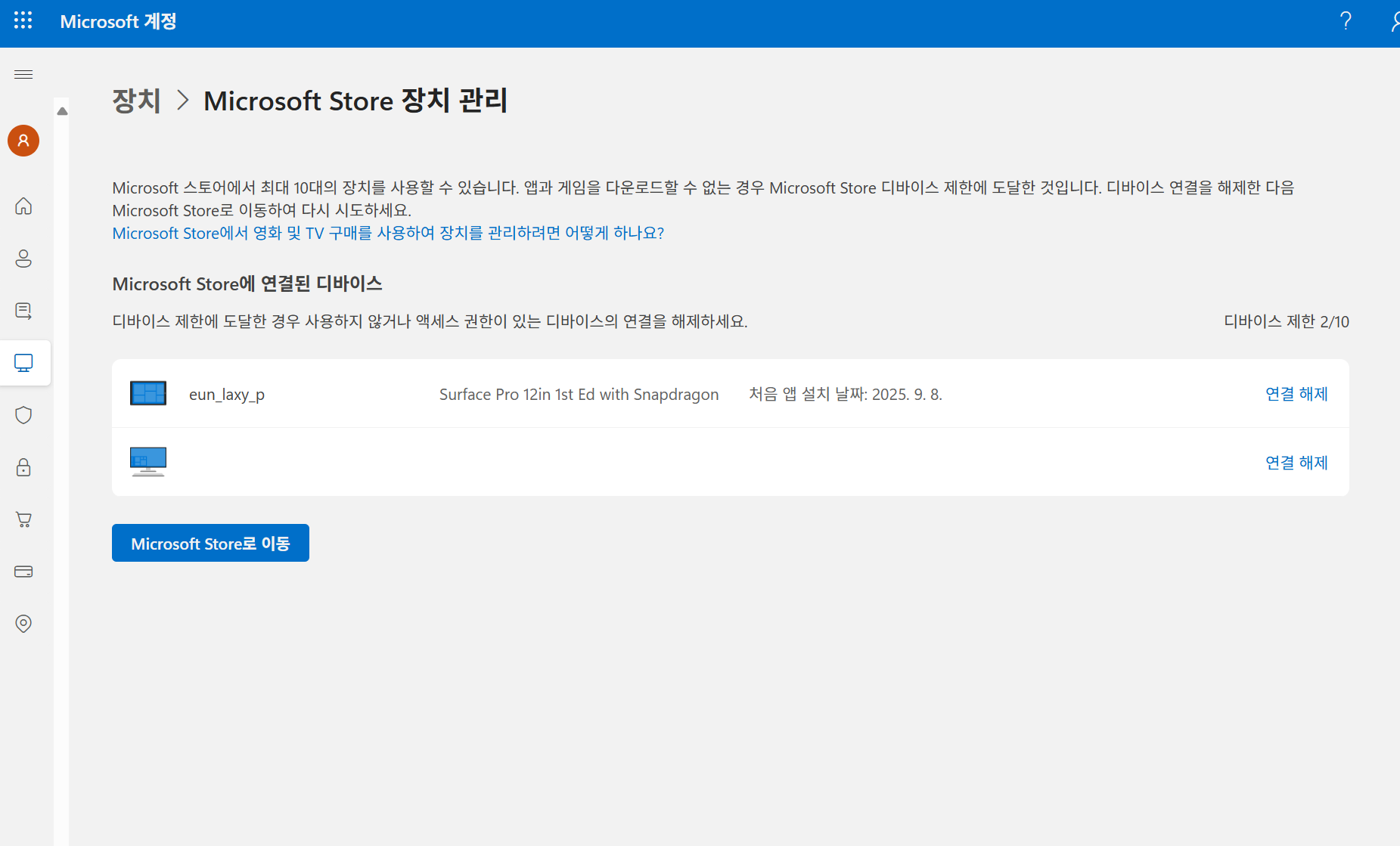
Task: Click the scroll up arrow in sidebar
Action: (62, 111)
